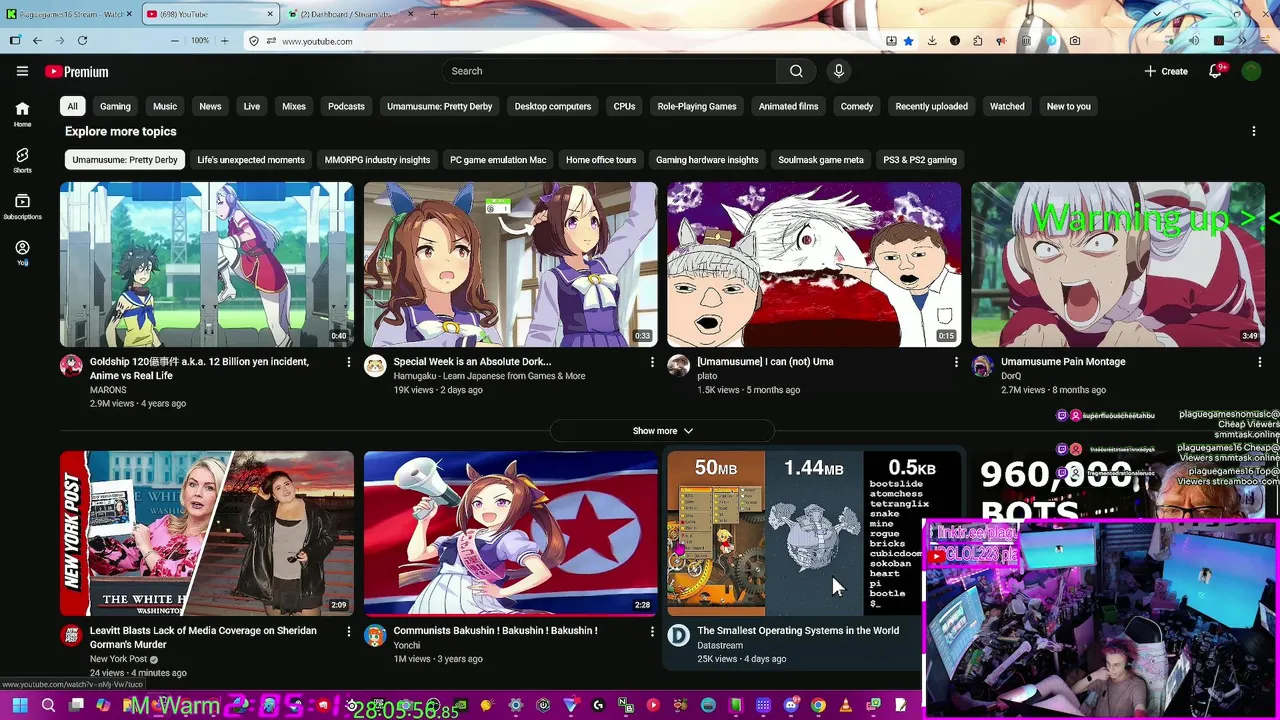Select Soulmask game meta topic

click(x=821, y=160)
